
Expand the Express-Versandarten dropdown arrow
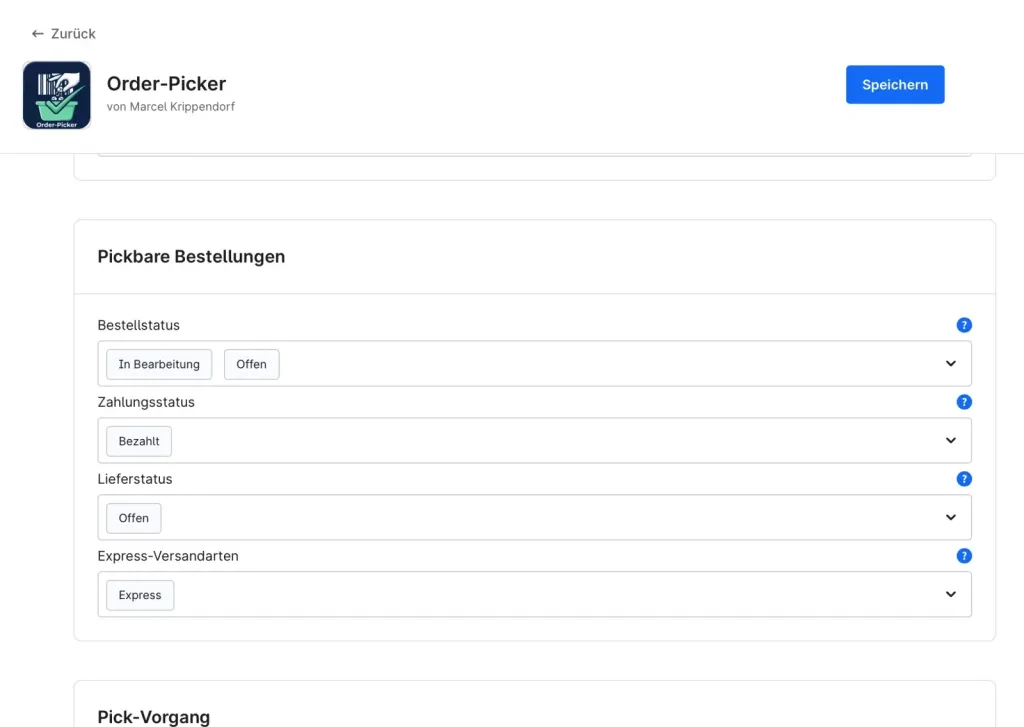tap(951, 594)
